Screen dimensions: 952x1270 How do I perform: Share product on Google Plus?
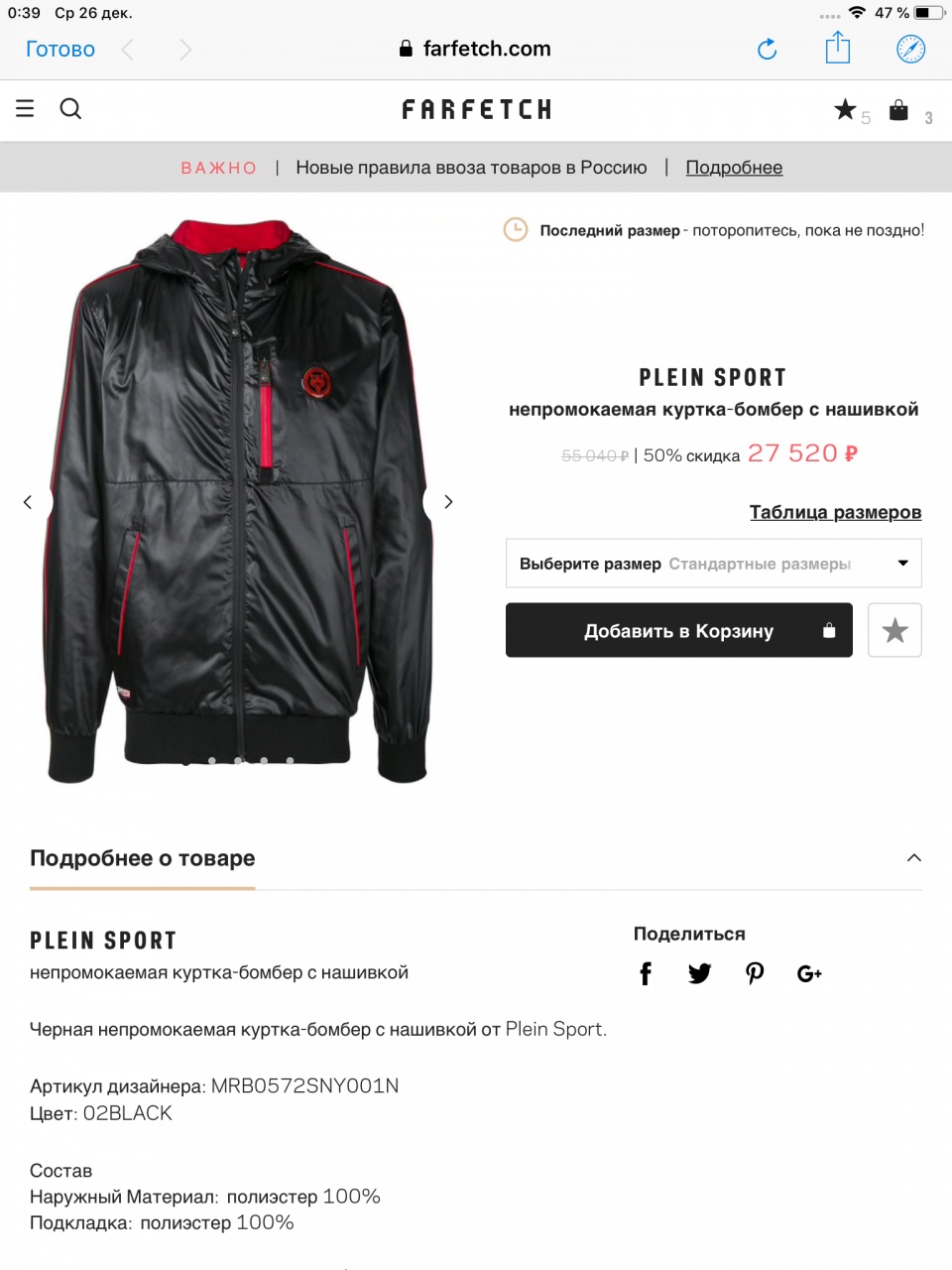pyautogui.click(x=809, y=973)
